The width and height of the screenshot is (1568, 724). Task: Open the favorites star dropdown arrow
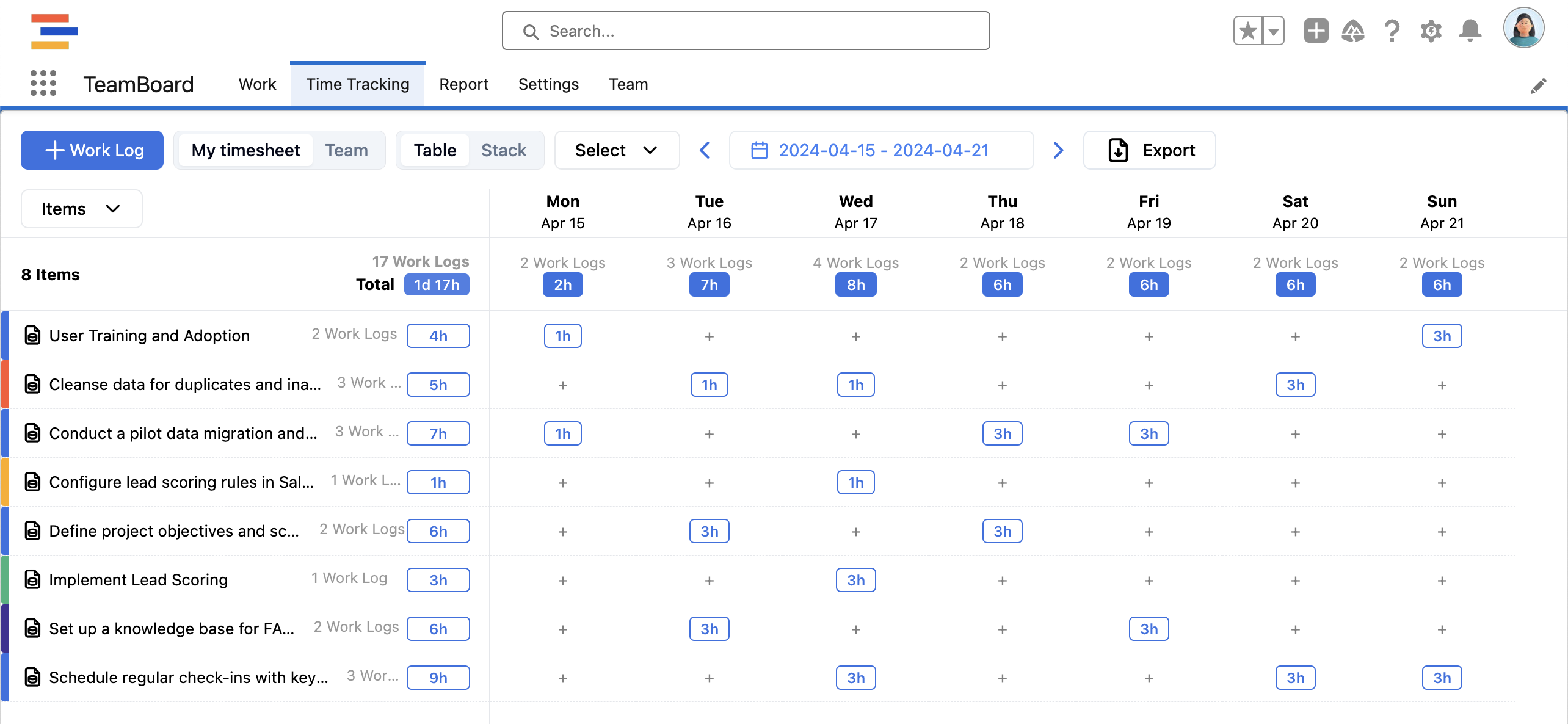point(1273,30)
